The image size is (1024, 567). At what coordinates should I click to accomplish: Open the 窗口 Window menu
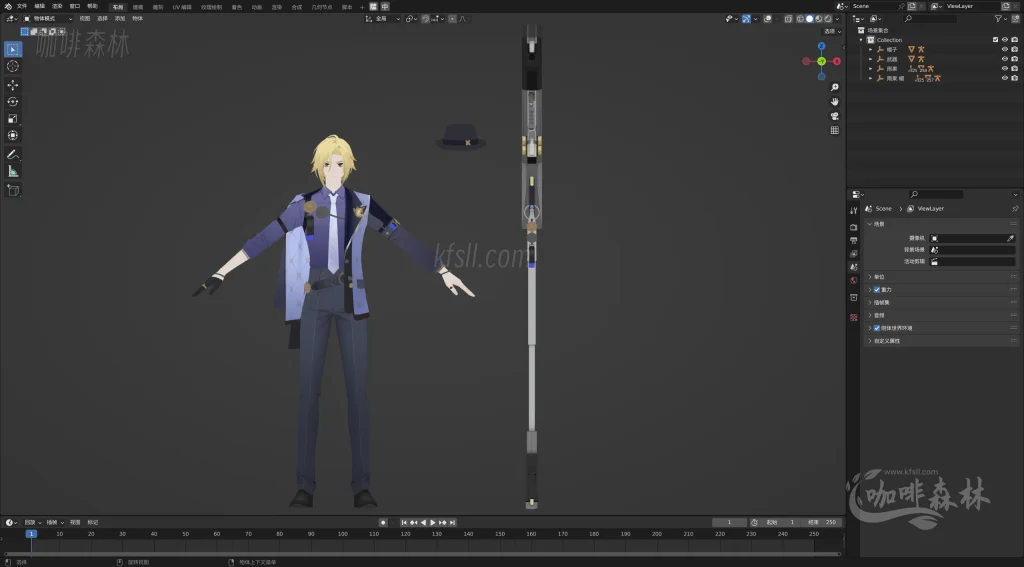coord(74,6)
